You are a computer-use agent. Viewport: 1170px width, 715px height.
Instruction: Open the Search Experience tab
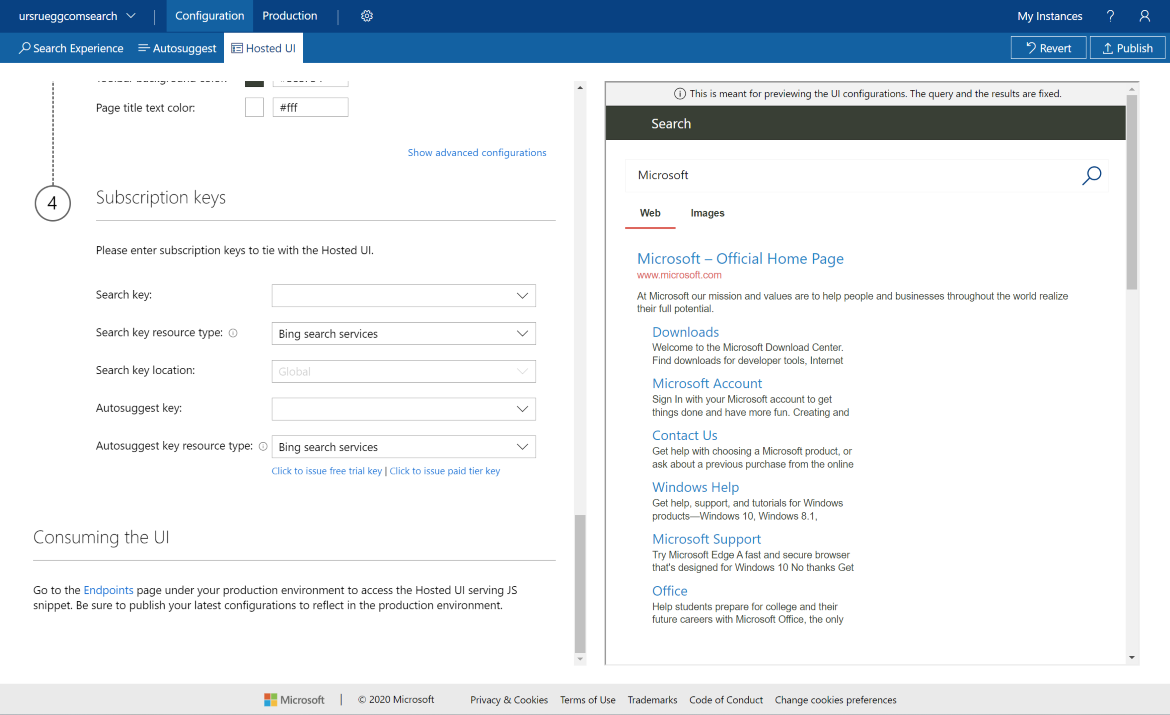[x=71, y=48]
